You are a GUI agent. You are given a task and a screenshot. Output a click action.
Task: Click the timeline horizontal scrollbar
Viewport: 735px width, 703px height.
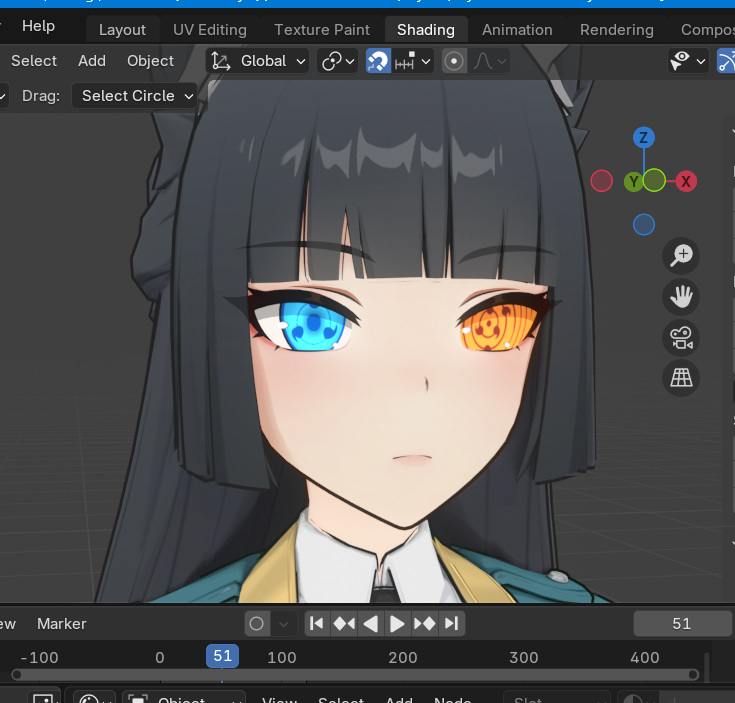355,675
